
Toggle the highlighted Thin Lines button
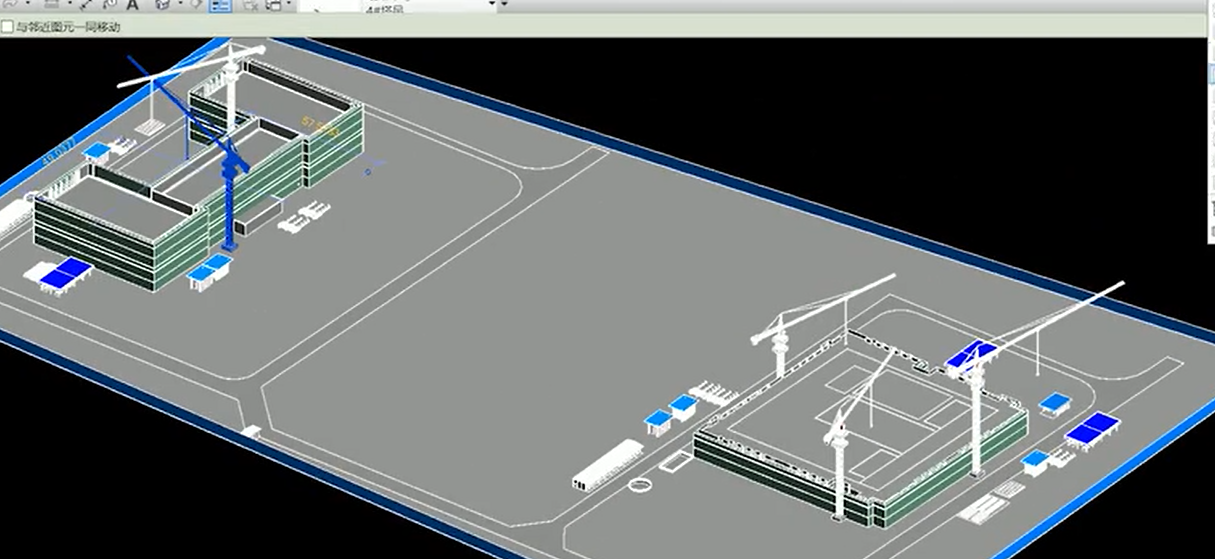(x=220, y=4)
